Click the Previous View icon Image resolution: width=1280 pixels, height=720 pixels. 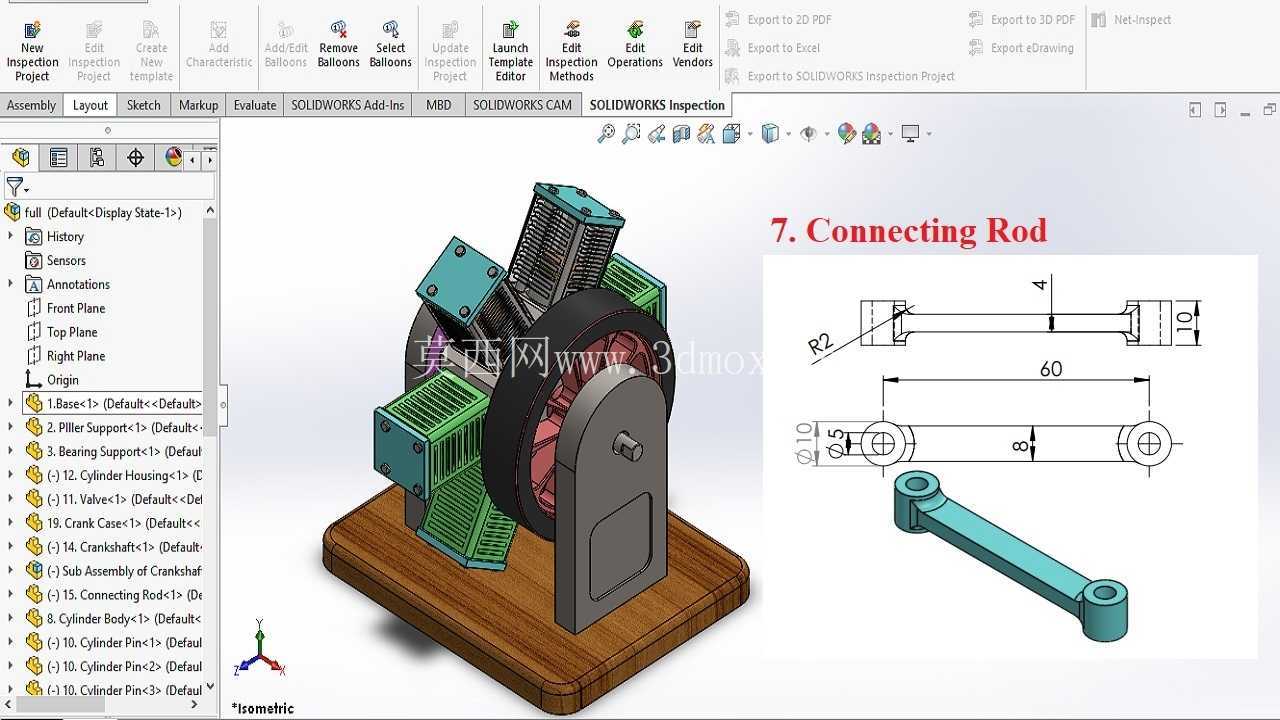pyautogui.click(x=657, y=133)
